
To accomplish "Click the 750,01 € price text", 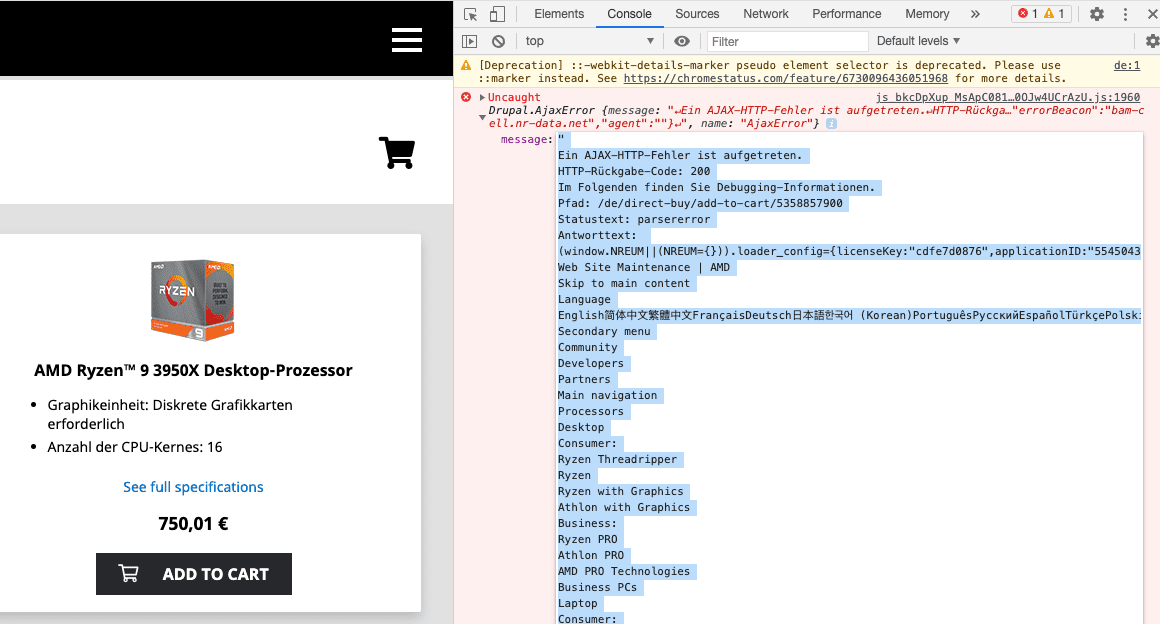I will [193, 523].
